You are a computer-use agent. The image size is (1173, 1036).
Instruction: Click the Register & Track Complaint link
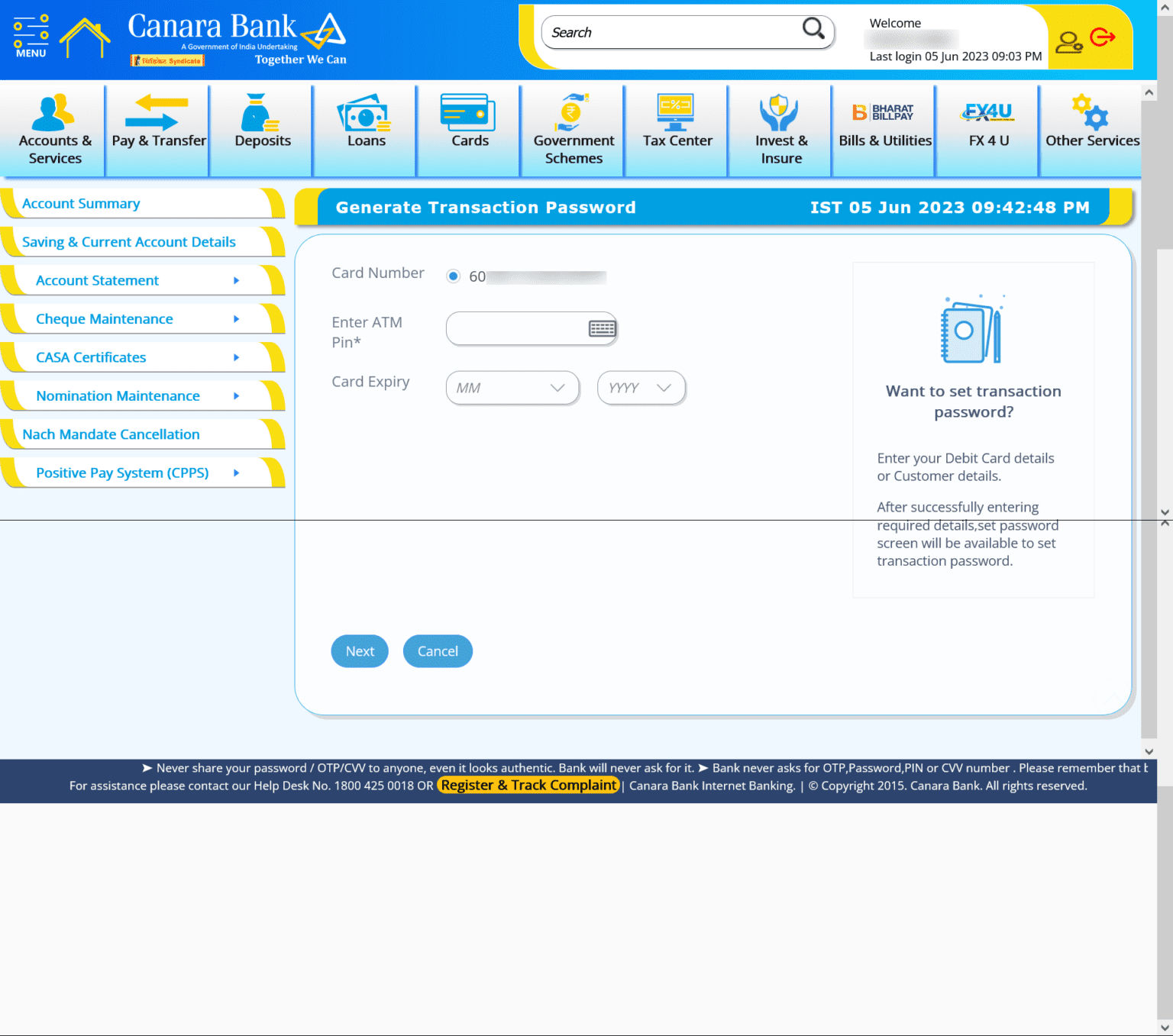click(x=528, y=785)
